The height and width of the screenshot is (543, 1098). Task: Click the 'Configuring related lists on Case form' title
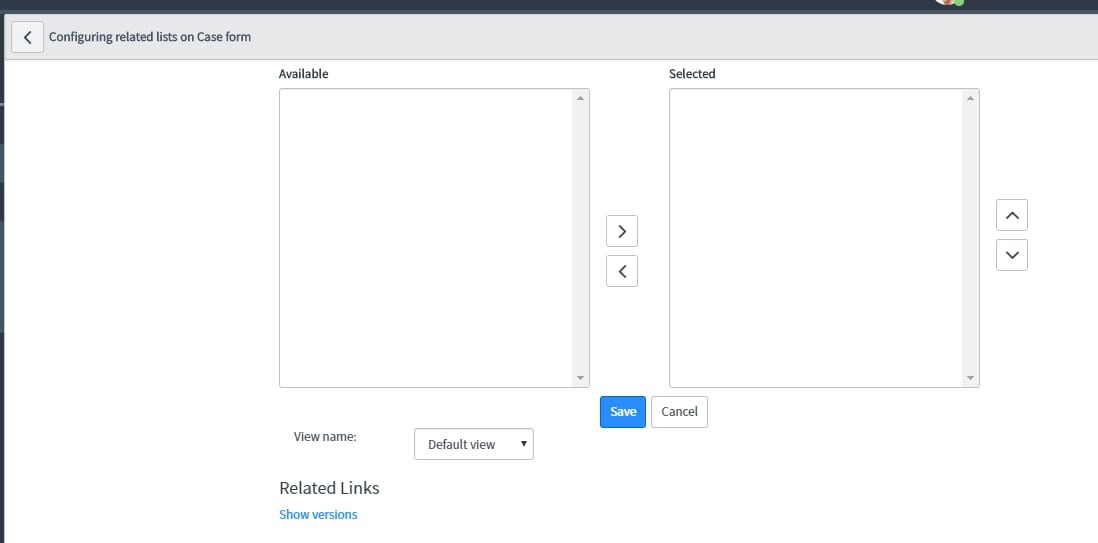point(150,37)
